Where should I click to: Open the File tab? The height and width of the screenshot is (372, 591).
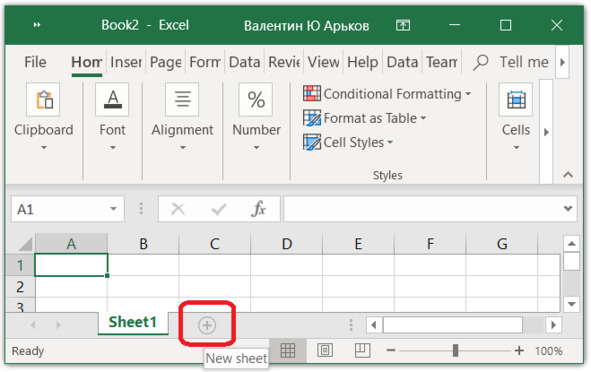(35, 62)
